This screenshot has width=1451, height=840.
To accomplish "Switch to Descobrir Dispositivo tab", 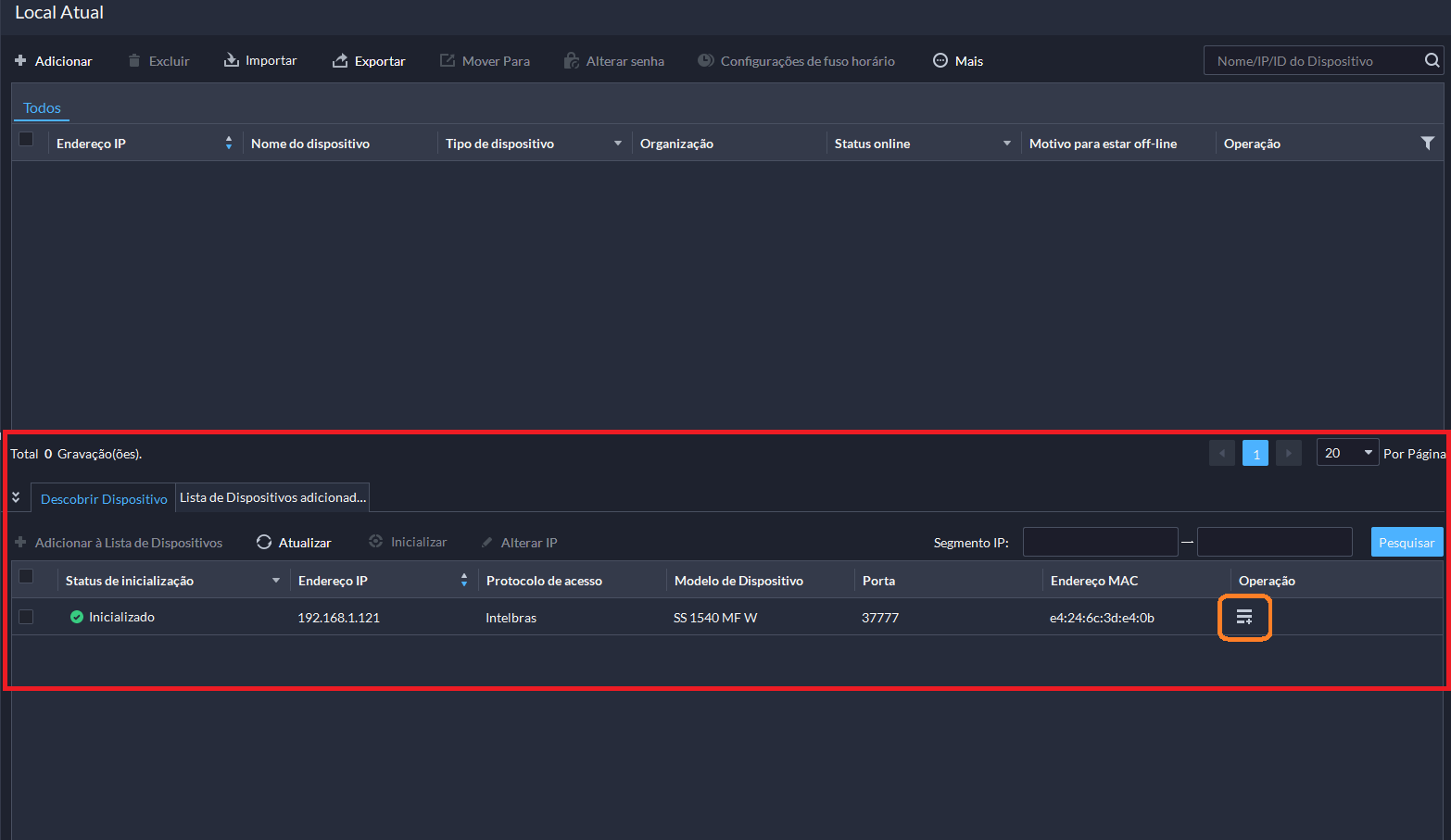I will pyautogui.click(x=104, y=498).
